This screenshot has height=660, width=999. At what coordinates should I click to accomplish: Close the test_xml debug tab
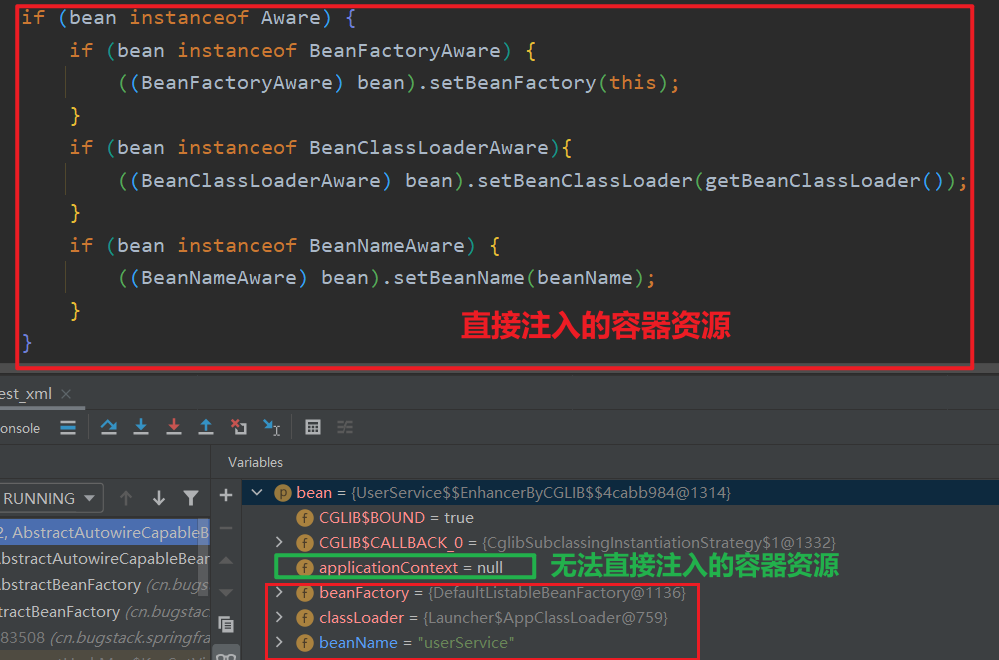tap(67, 394)
